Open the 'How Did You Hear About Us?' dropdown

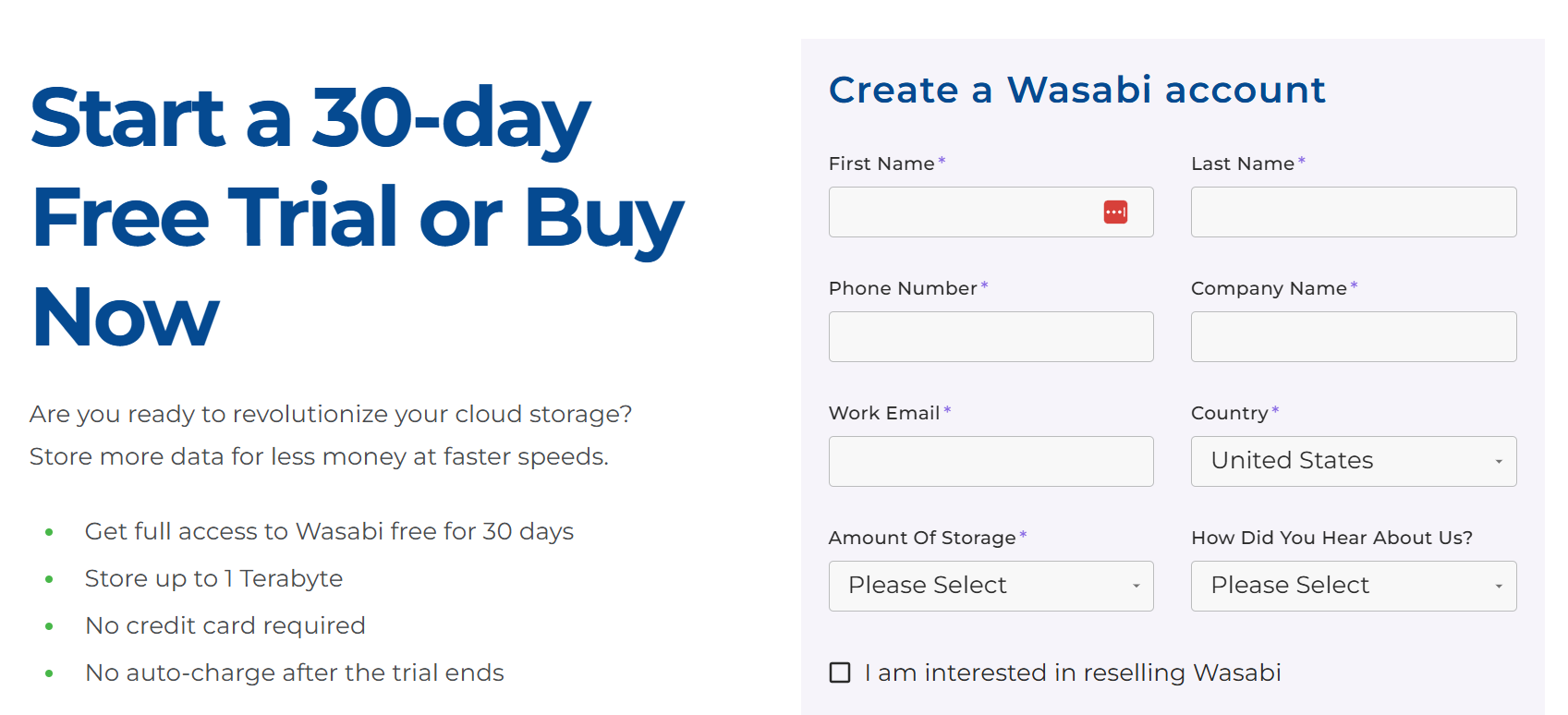pyautogui.click(x=1353, y=586)
